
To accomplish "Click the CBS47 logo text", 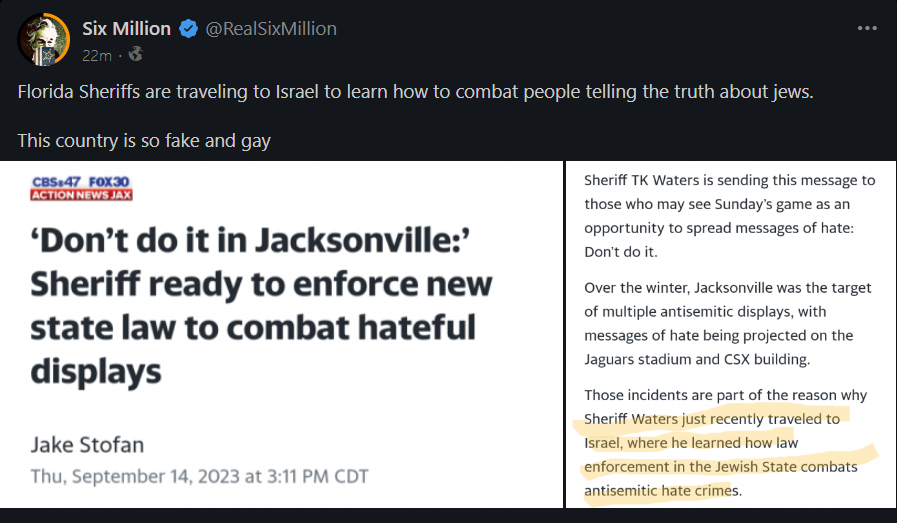I will 57,182.
